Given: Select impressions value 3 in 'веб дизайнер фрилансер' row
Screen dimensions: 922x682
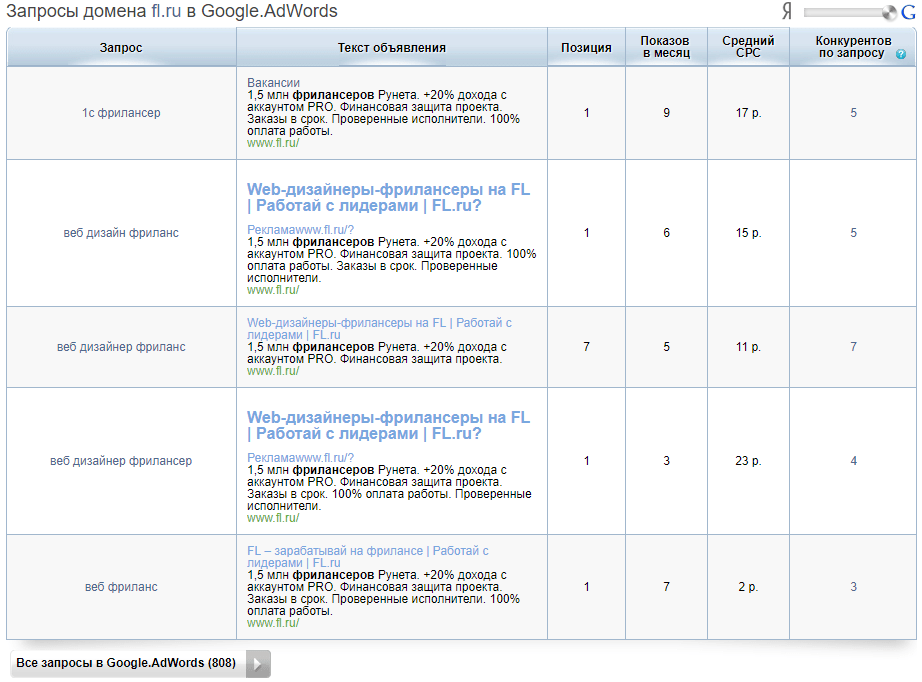Looking at the screenshot, I should pos(666,461).
